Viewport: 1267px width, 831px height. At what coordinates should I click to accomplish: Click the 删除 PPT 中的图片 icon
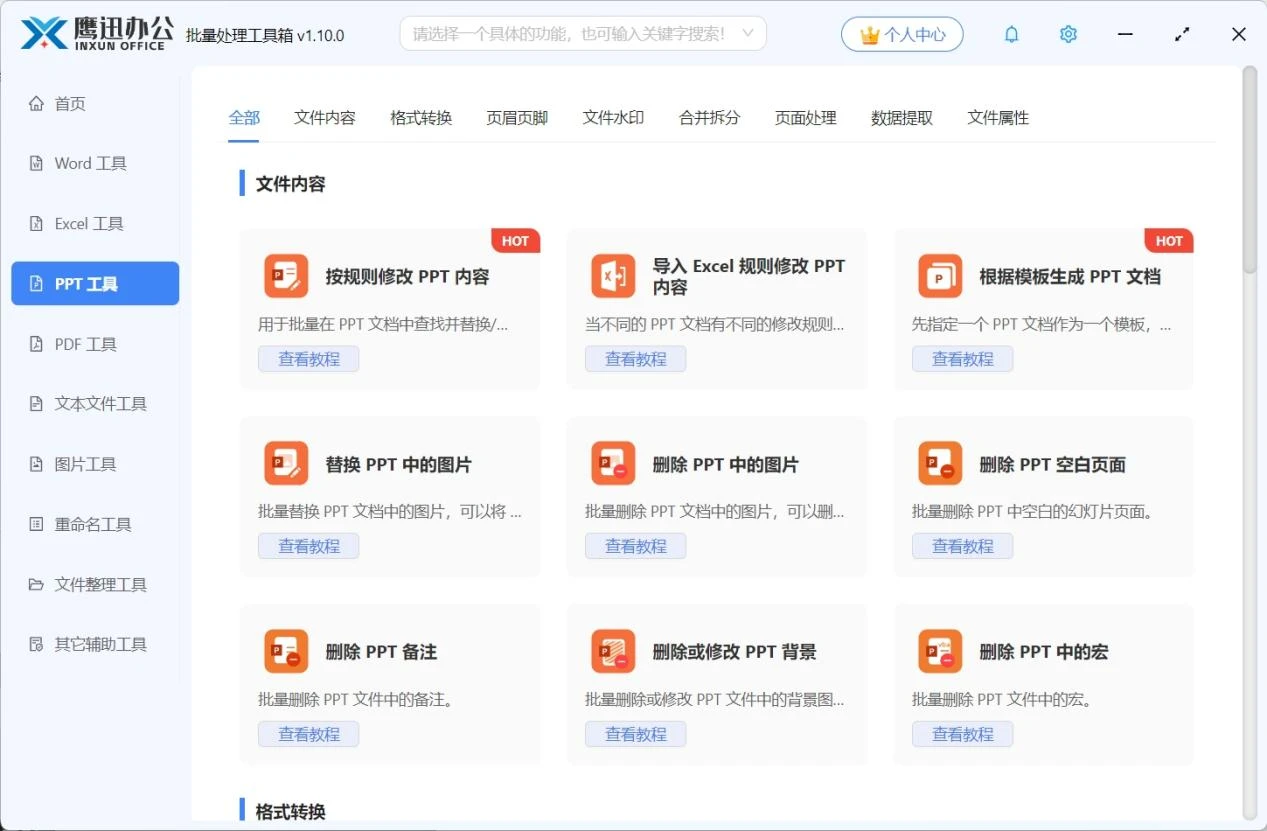point(613,464)
